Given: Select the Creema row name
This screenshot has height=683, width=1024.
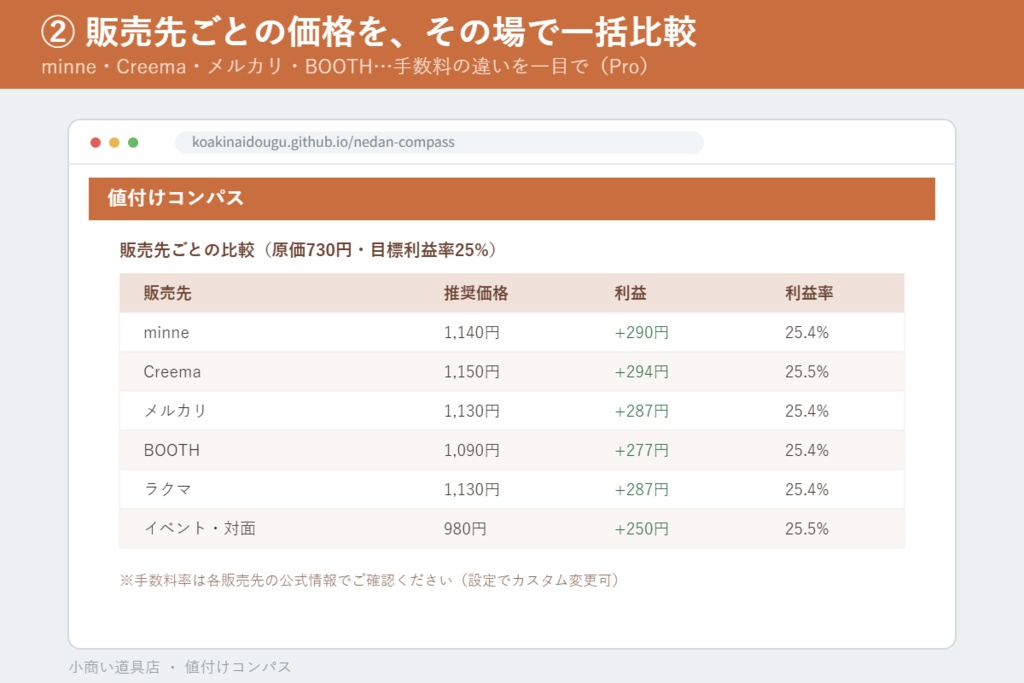Looking at the screenshot, I should (172, 372).
